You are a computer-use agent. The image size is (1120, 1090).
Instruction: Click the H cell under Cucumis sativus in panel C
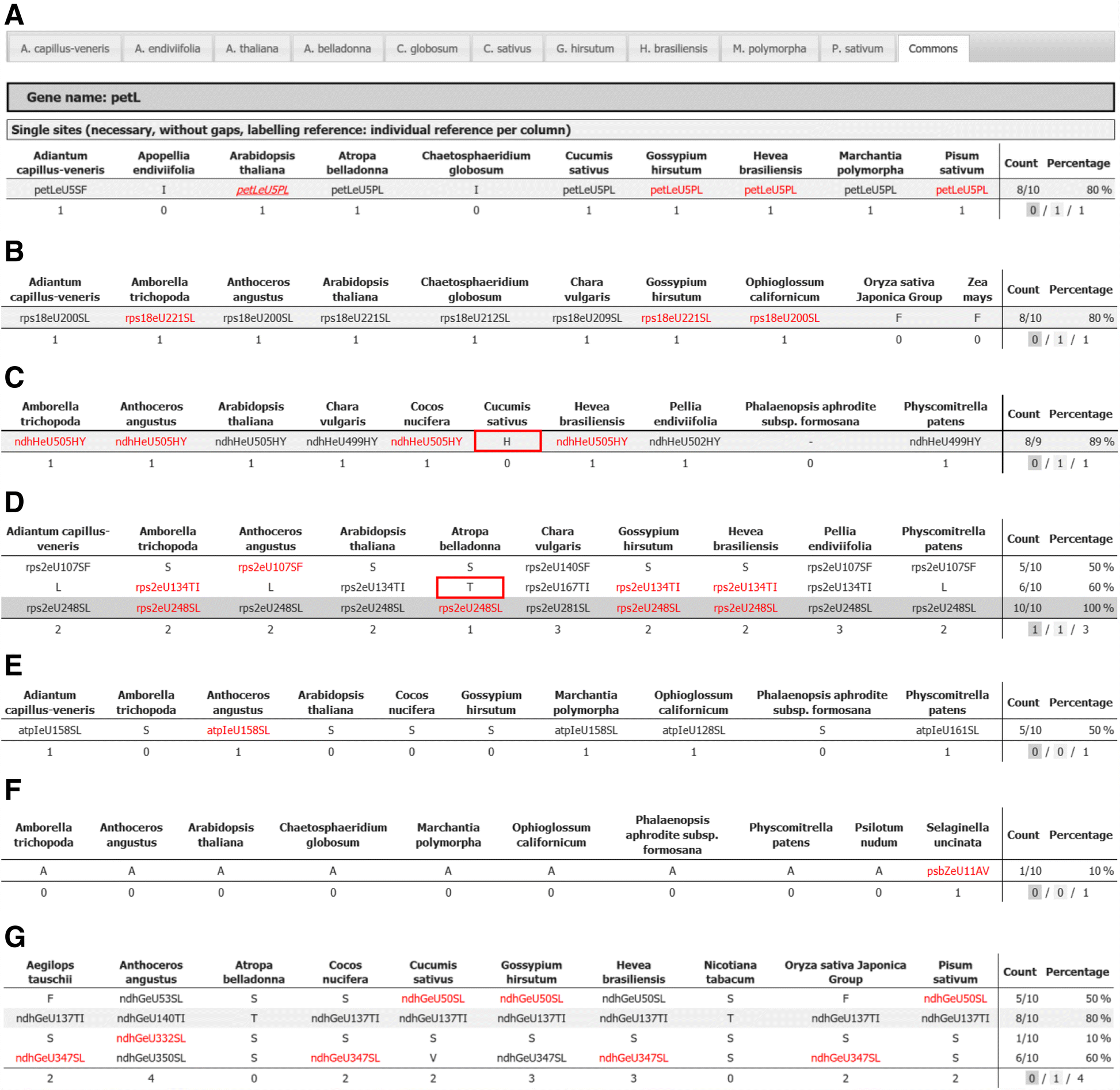coord(507,441)
